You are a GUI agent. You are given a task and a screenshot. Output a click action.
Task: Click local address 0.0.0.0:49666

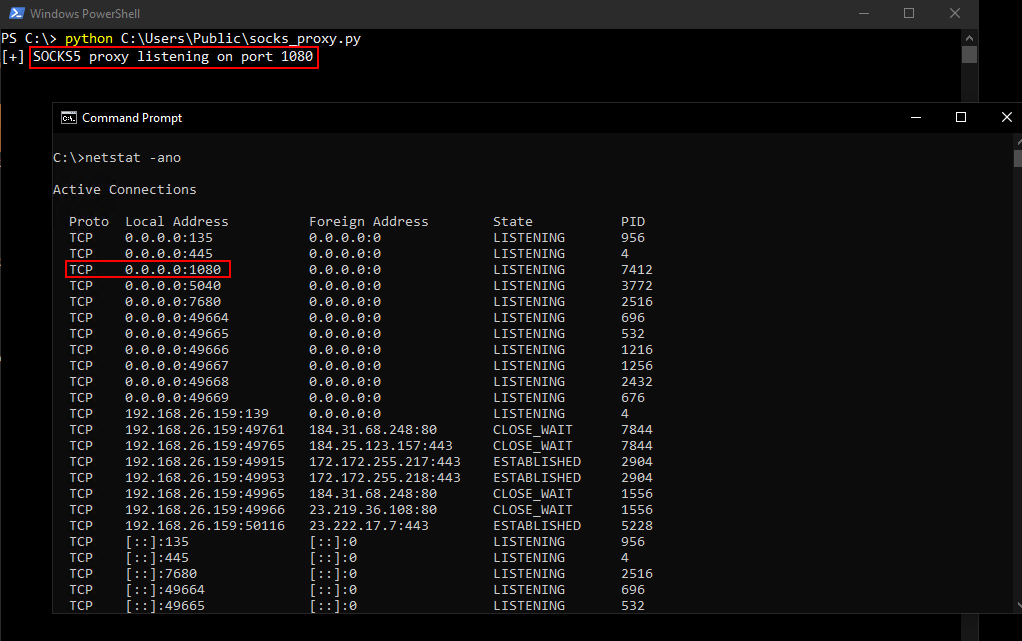pos(177,350)
